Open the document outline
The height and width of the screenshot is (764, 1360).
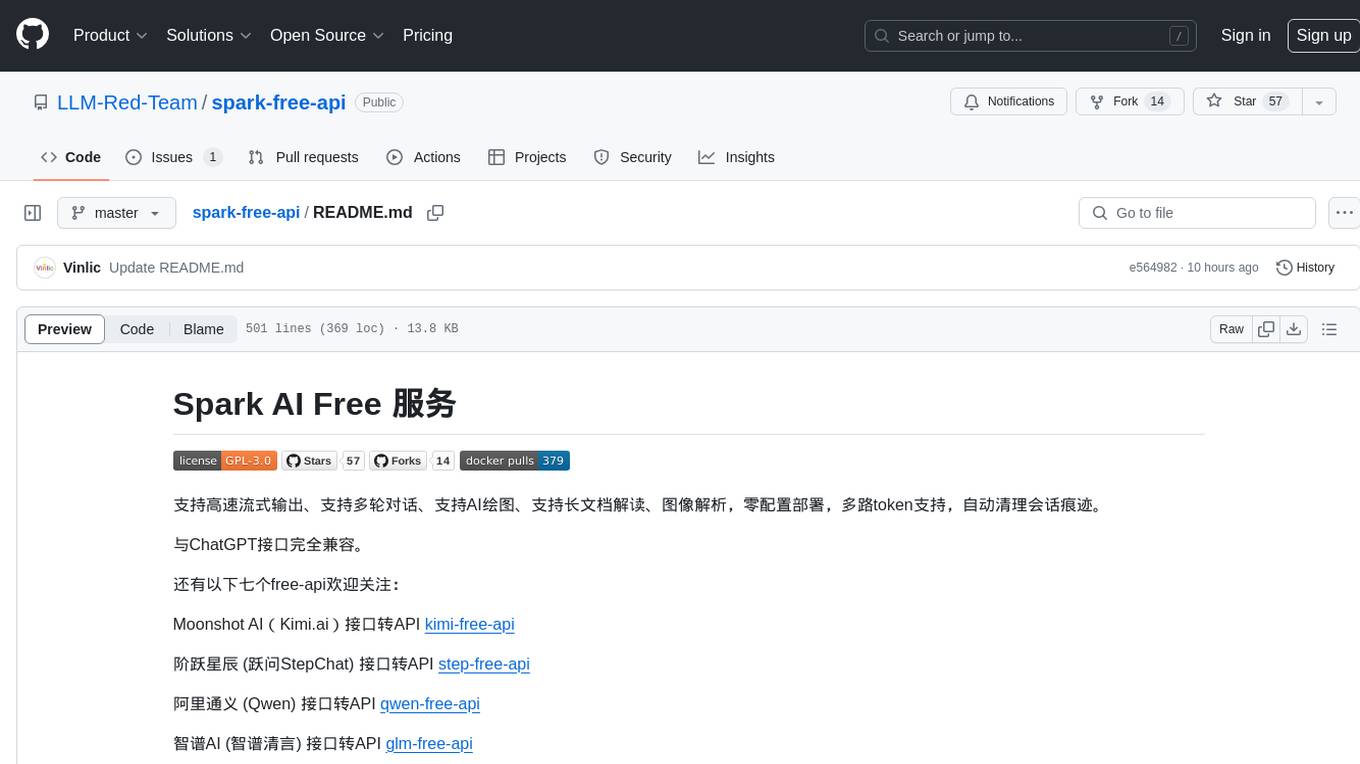click(x=1329, y=329)
